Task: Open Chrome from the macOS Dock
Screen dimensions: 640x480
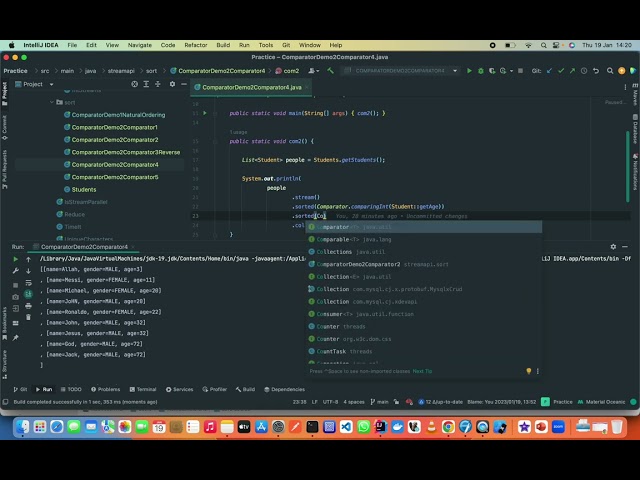Action: (x=448, y=427)
